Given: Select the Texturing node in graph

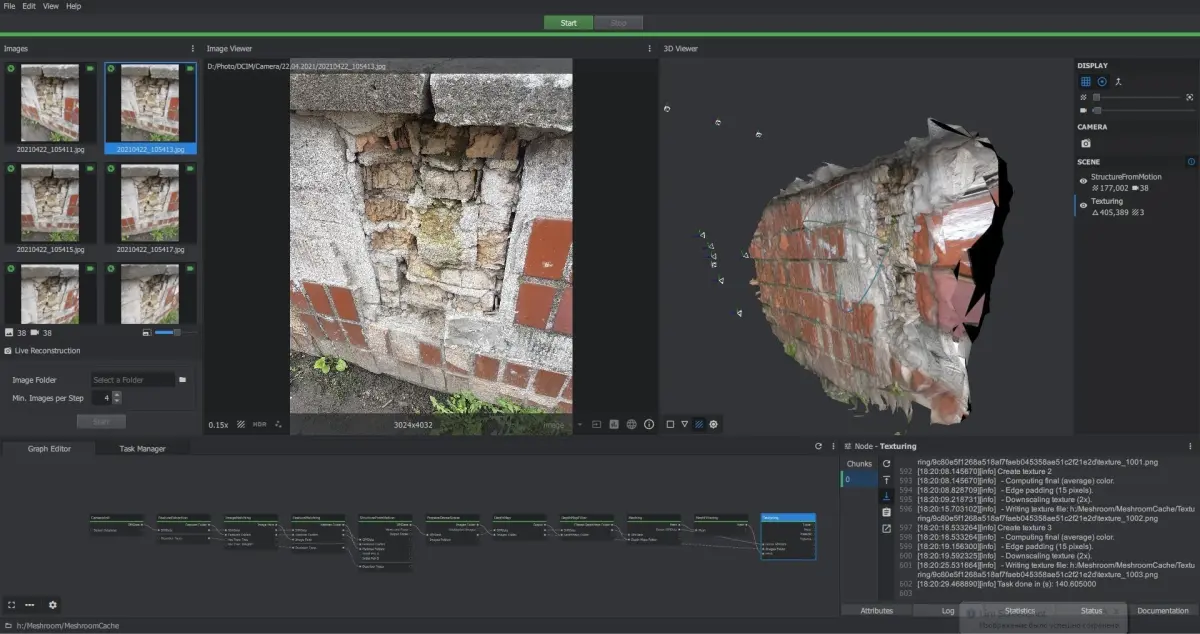Looking at the screenshot, I should pos(788,537).
